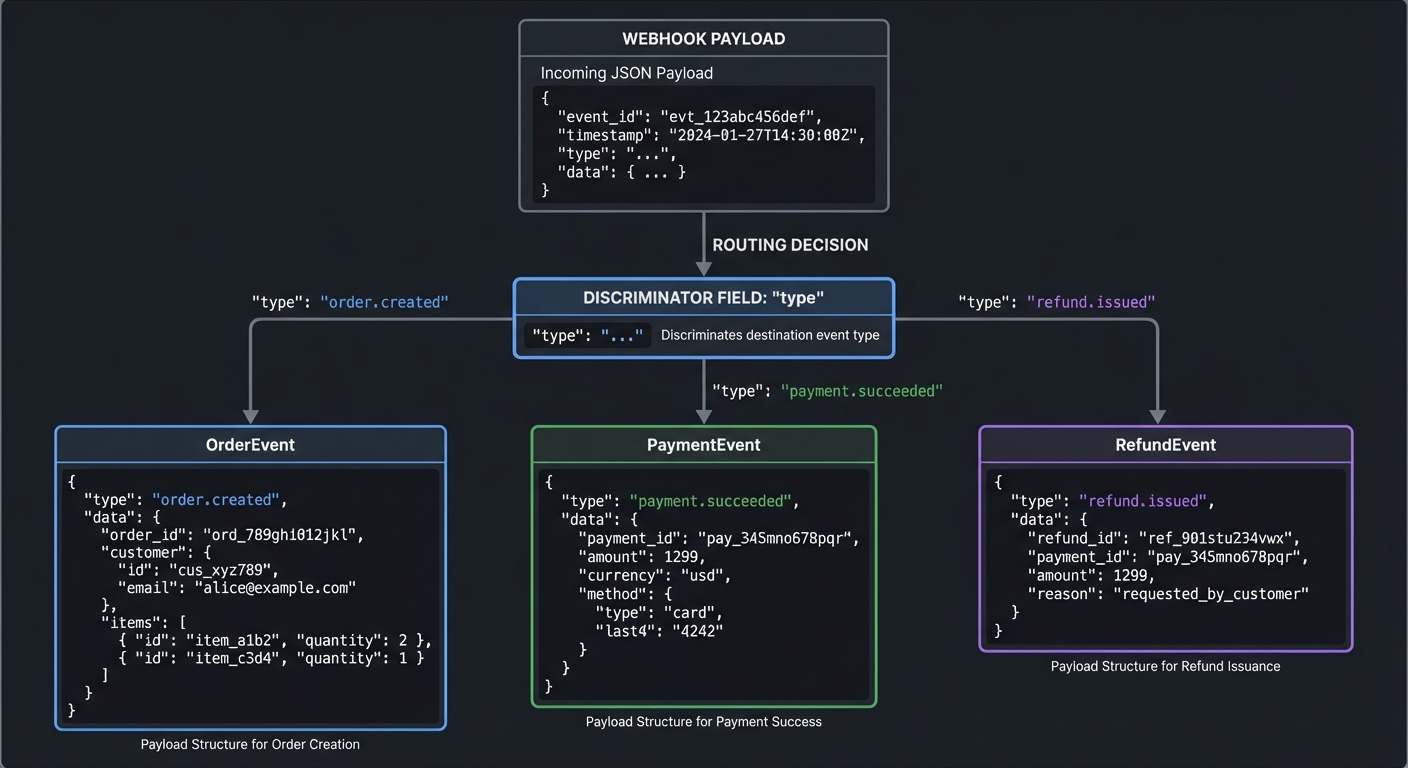Screen dimensions: 1408x768
Task: Click the green "payment.succeeded" type value
Action: (710, 500)
